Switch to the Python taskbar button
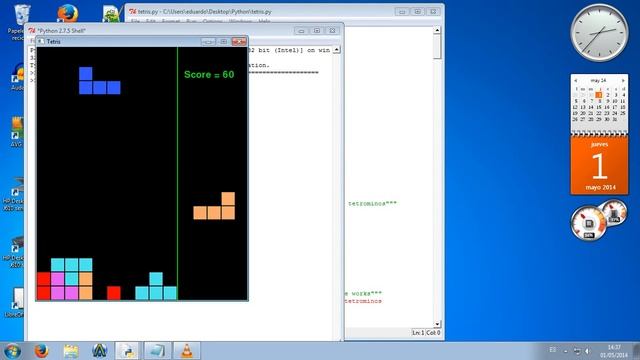 coord(128,351)
